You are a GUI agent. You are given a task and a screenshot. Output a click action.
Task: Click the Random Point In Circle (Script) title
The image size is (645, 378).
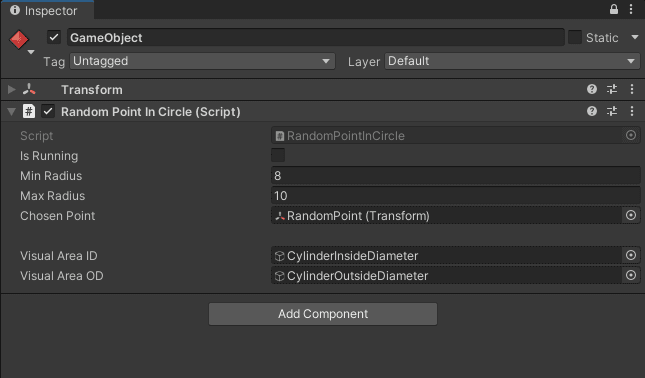[151, 111]
